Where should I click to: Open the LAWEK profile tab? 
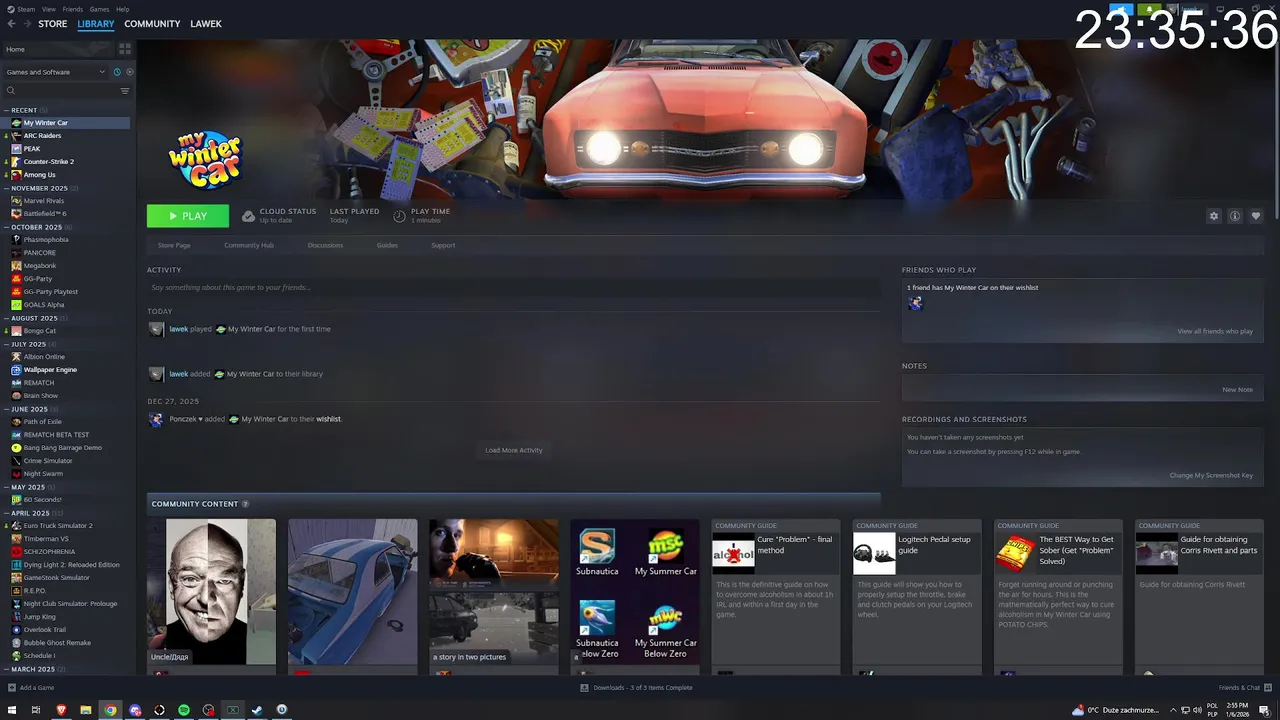pyautogui.click(x=206, y=24)
